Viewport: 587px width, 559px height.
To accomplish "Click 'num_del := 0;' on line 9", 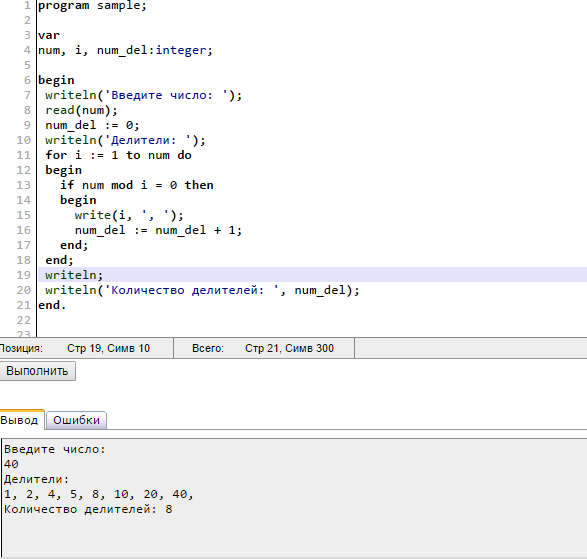I will coord(92,125).
